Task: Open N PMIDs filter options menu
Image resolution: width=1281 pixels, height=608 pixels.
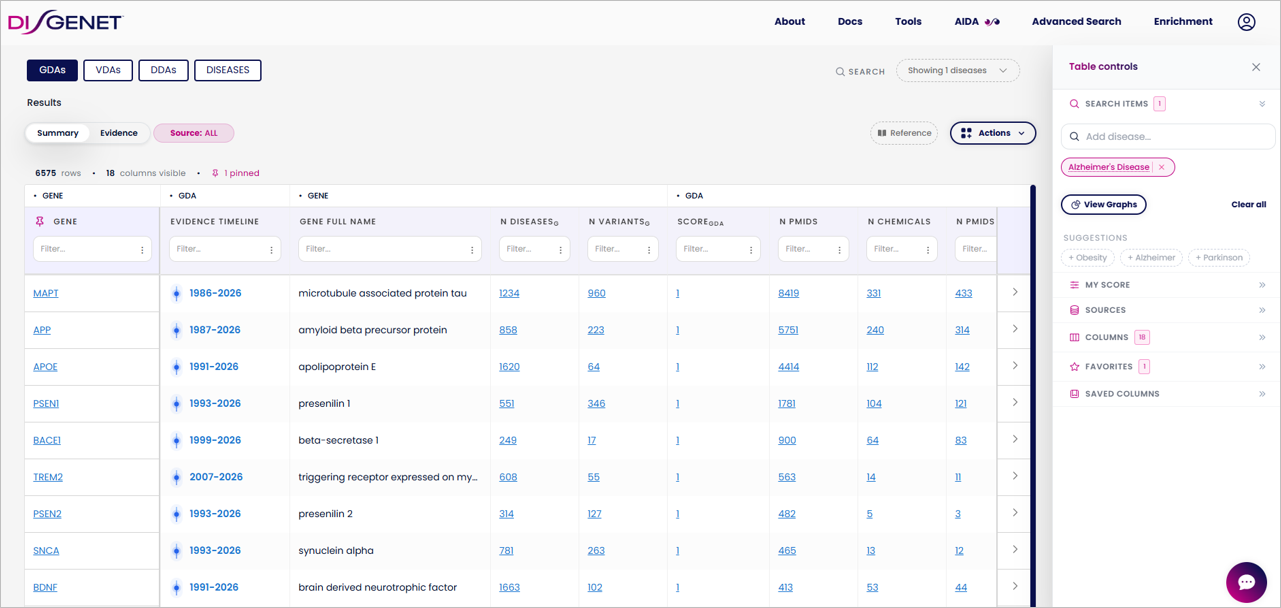Action: tap(839, 250)
